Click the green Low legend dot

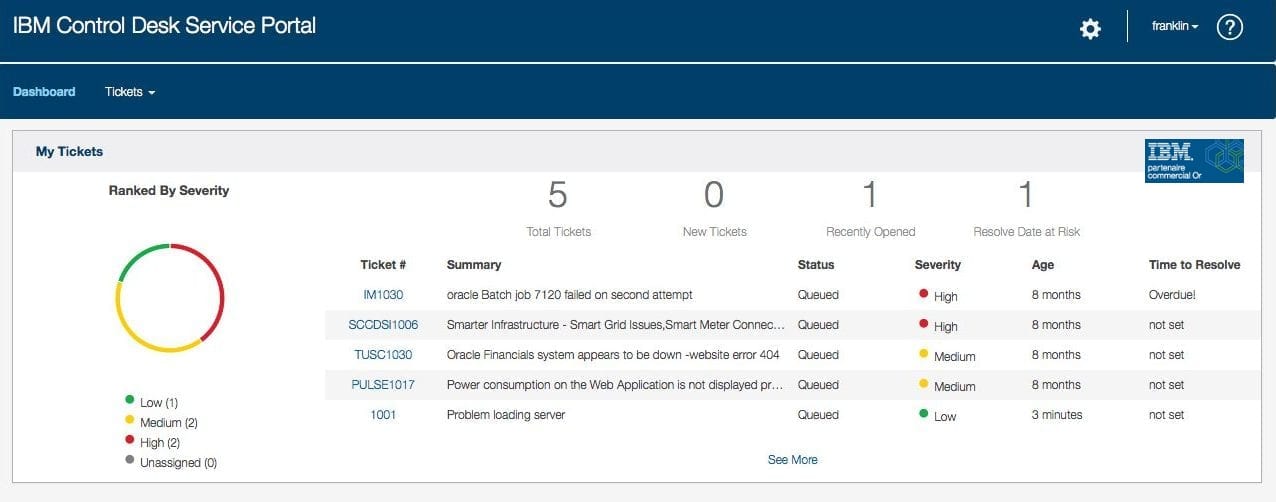[130, 400]
